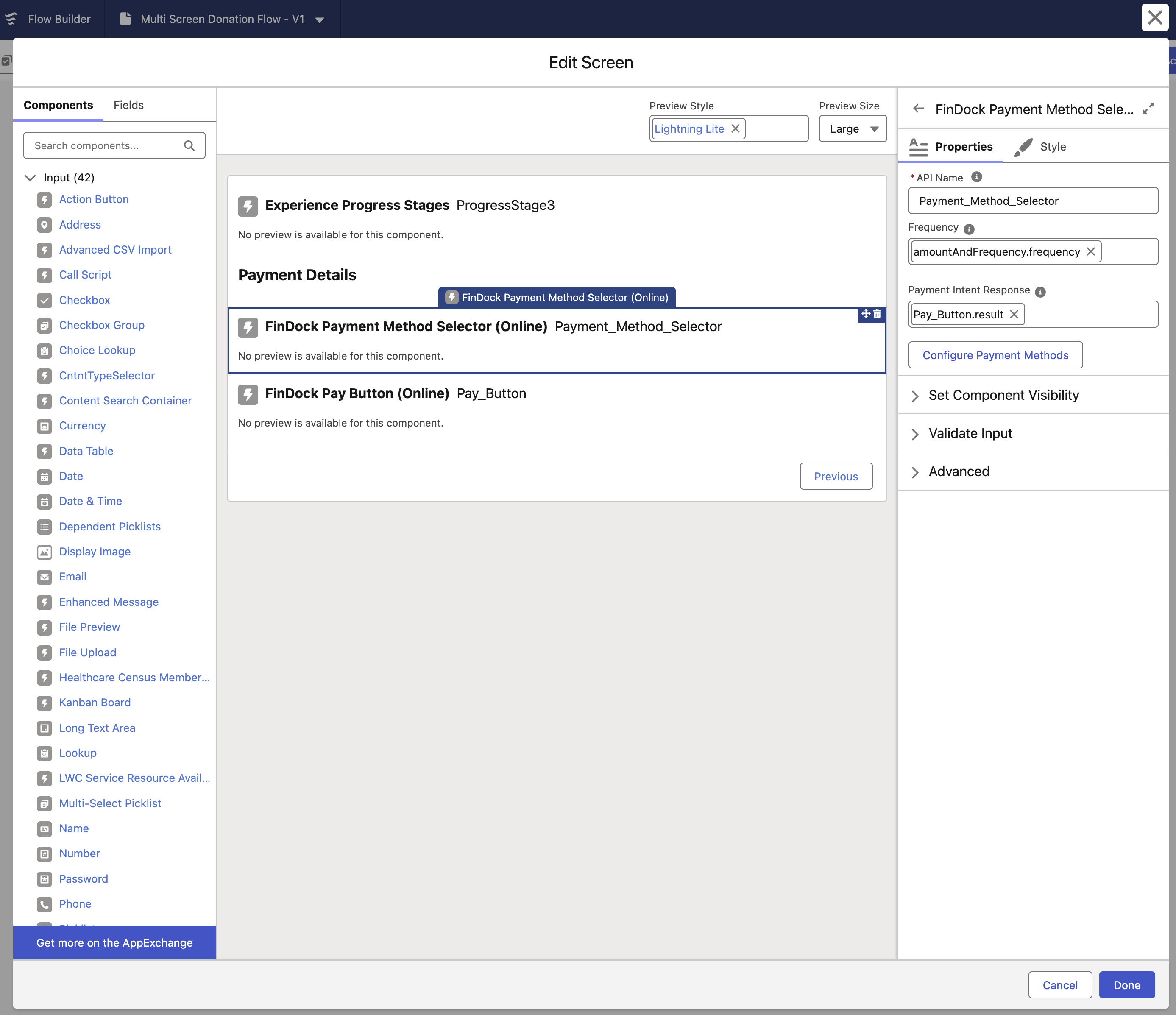Click Cancel
This screenshot has width=1176, height=1015.
pos(1060,985)
